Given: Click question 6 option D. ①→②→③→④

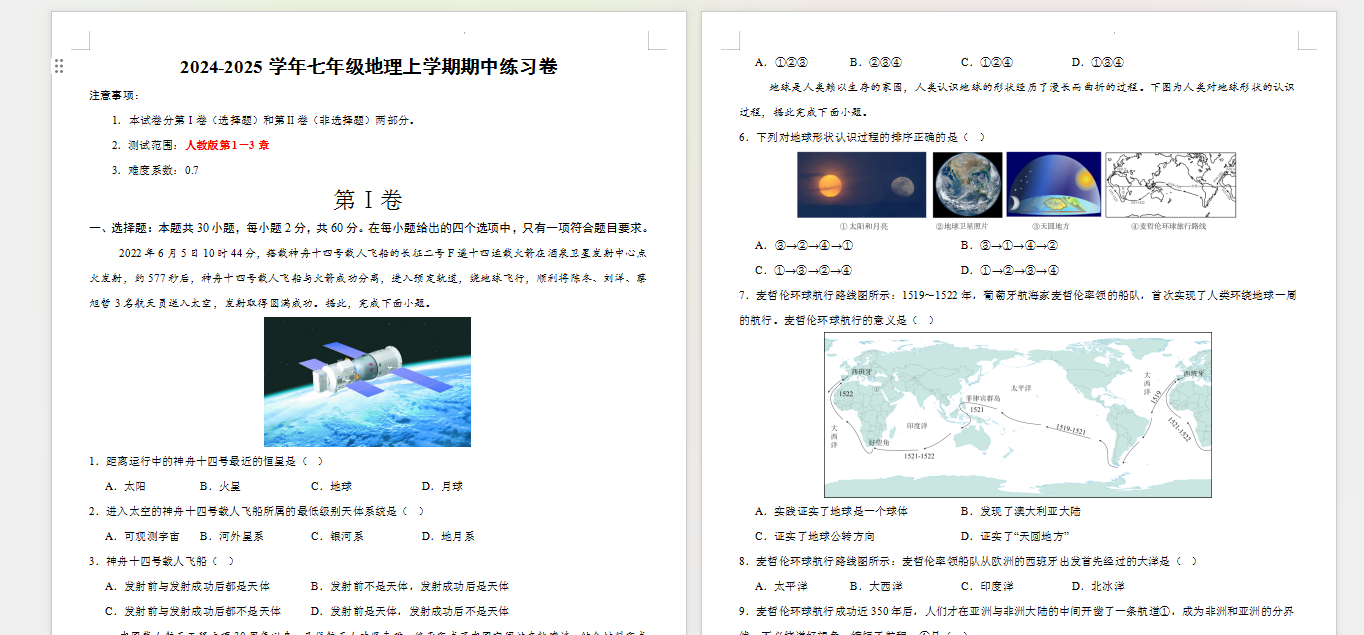Looking at the screenshot, I should [x=1010, y=270].
